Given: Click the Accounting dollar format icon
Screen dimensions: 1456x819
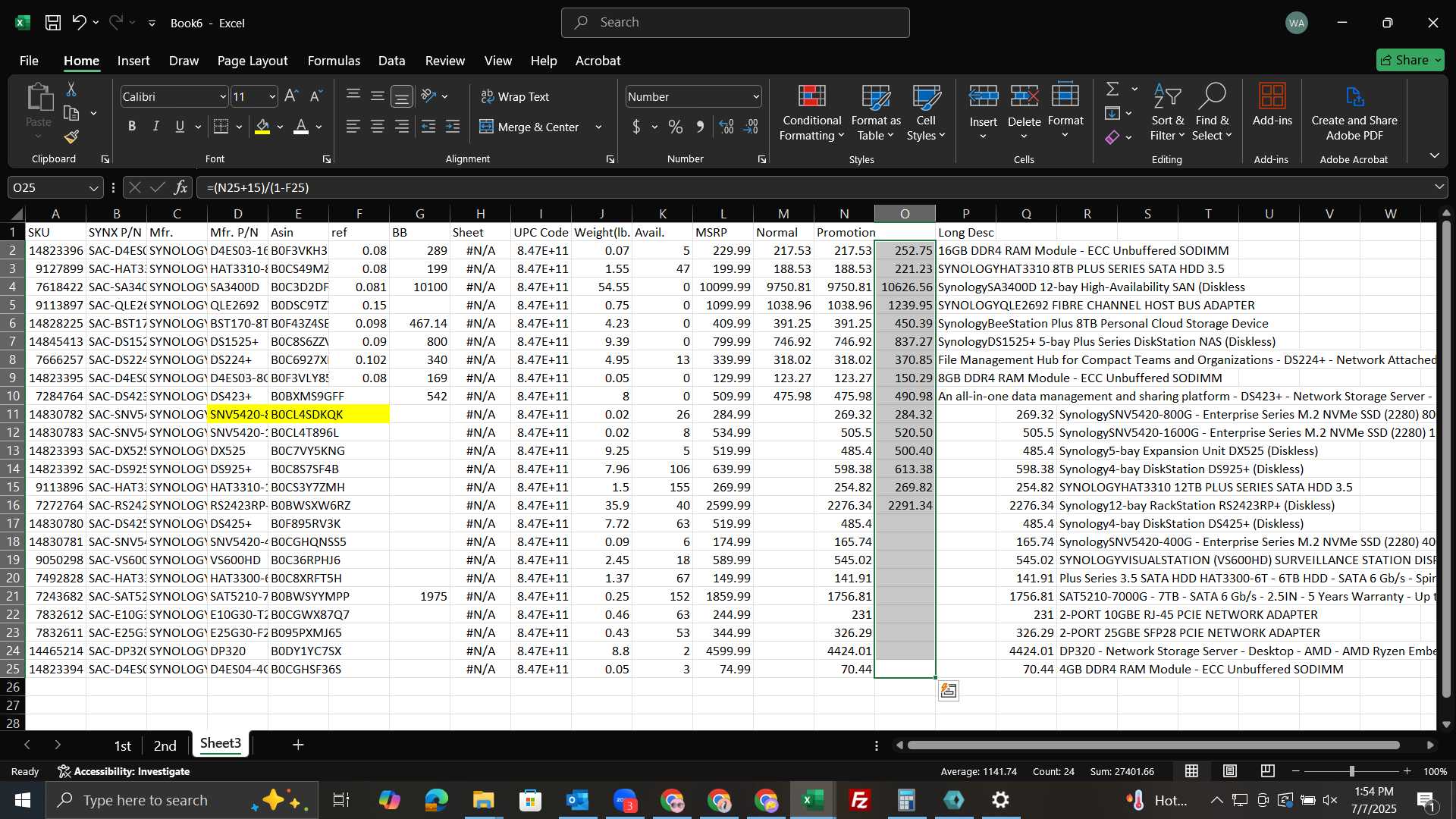Looking at the screenshot, I should [x=636, y=127].
